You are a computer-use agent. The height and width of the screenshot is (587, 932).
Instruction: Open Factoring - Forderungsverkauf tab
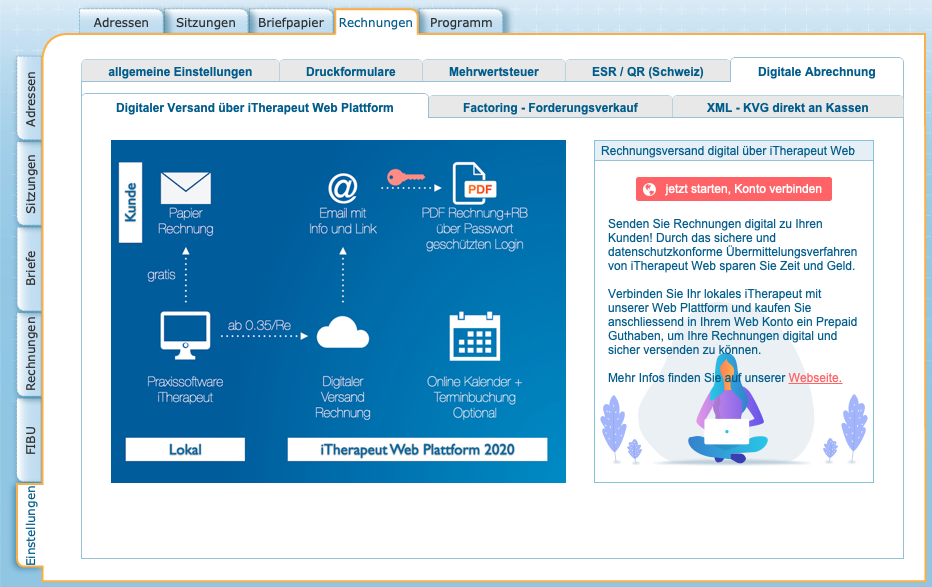[x=550, y=108]
